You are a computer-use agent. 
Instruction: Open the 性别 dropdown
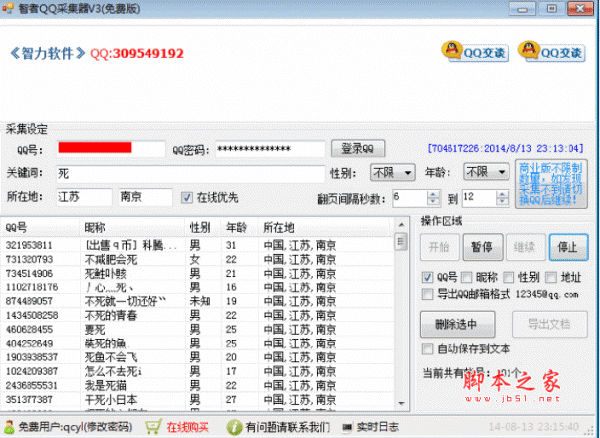pos(393,173)
